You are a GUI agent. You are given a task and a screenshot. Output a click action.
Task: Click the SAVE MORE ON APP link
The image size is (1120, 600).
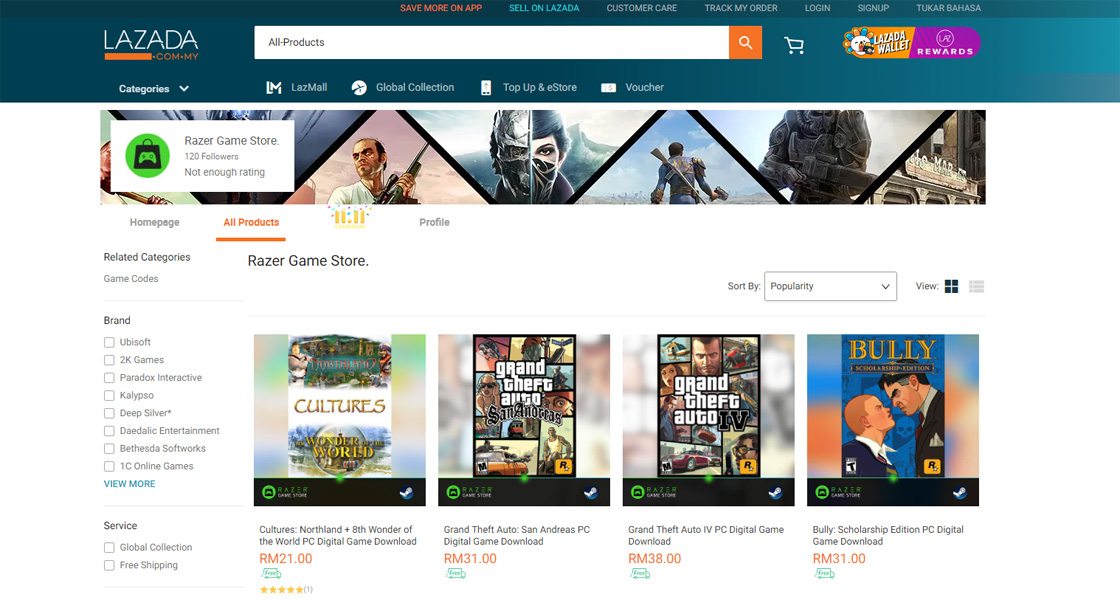[x=441, y=9]
